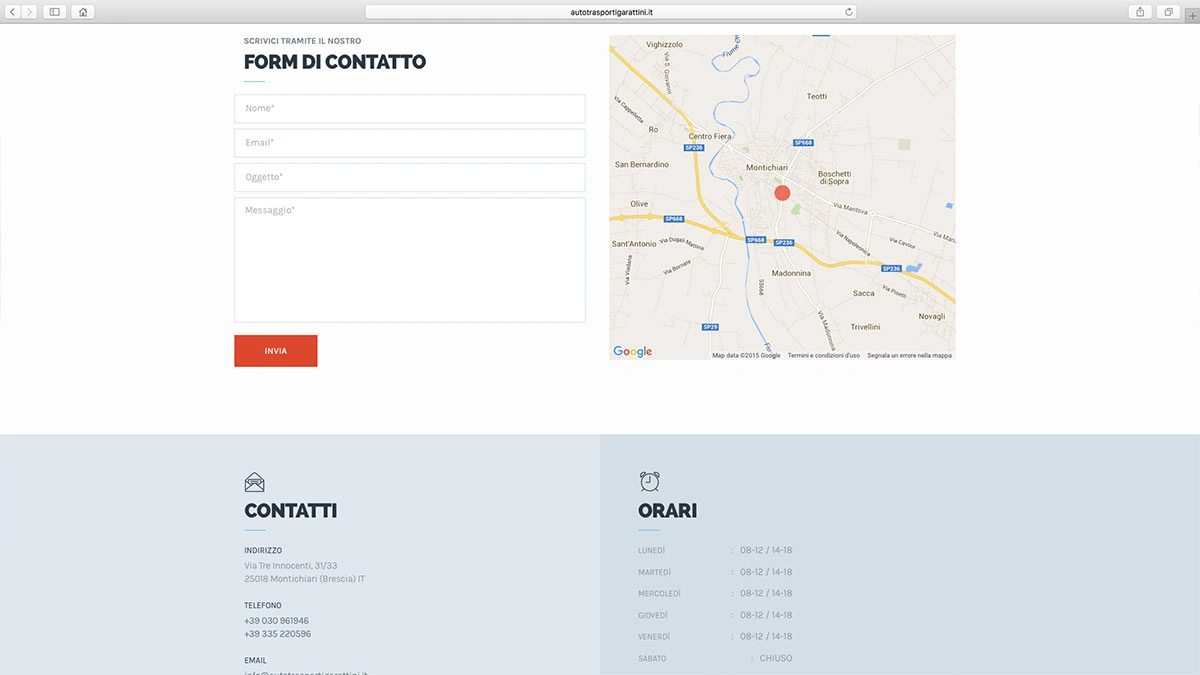1200x675 pixels.
Task: Open the home page icon
Action: coord(82,12)
